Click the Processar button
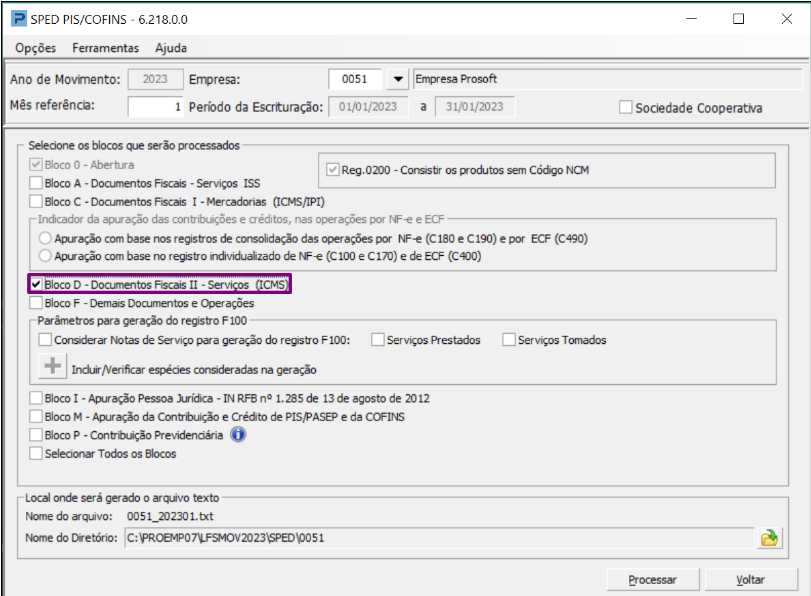The image size is (811, 596). pos(653,579)
